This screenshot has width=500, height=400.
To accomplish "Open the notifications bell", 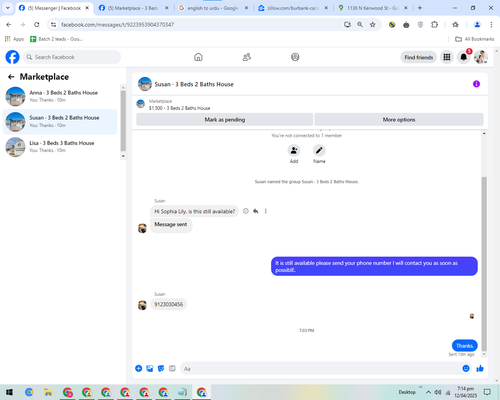I will pyautogui.click(x=463, y=57).
